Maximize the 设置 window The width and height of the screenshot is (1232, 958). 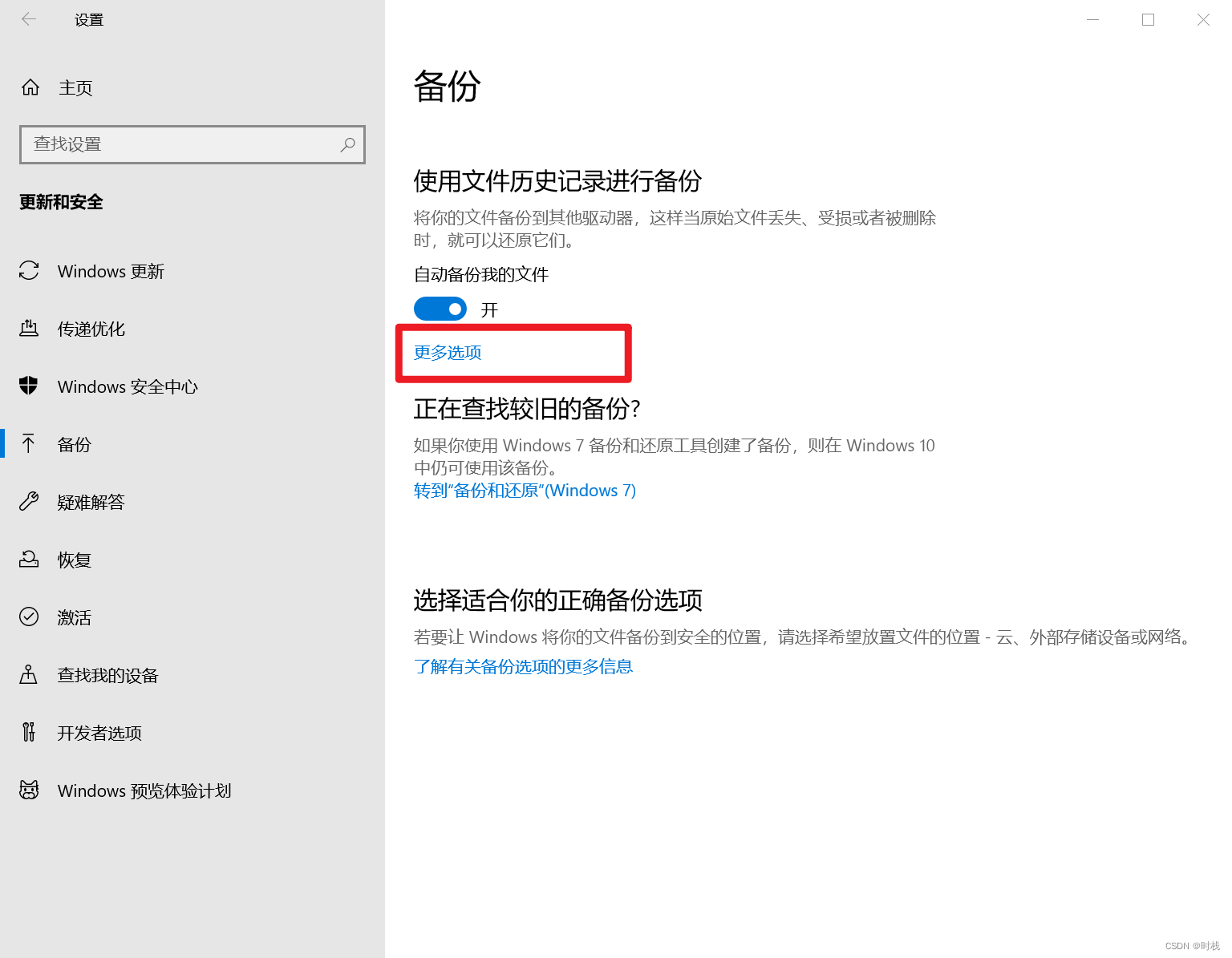(1148, 19)
